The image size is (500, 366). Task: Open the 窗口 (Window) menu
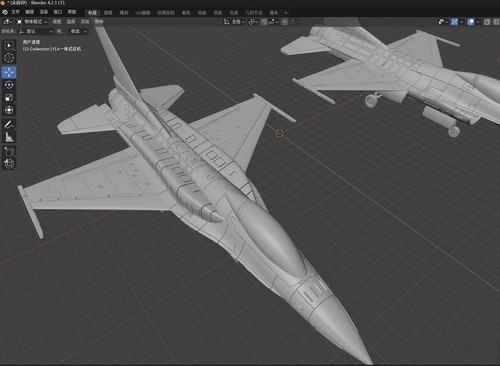click(58, 12)
